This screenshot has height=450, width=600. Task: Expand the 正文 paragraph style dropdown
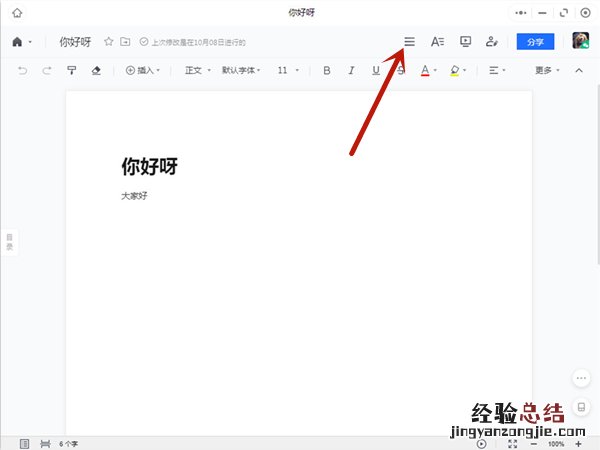(197, 71)
